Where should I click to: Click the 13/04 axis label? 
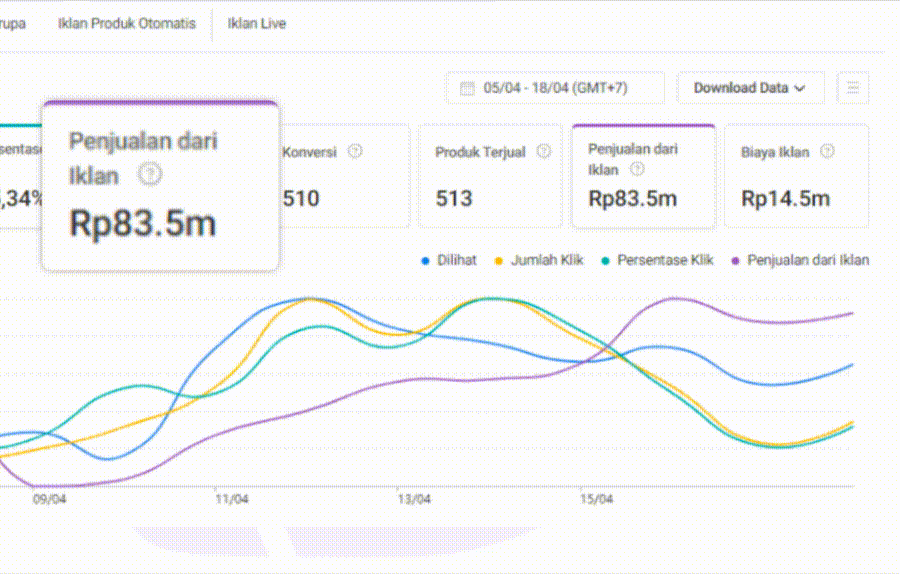click(x=414, y=499)
